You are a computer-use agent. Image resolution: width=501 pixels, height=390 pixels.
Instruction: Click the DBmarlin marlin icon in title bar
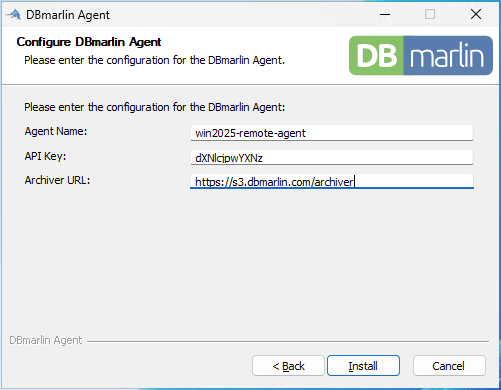tap(14, 15)
